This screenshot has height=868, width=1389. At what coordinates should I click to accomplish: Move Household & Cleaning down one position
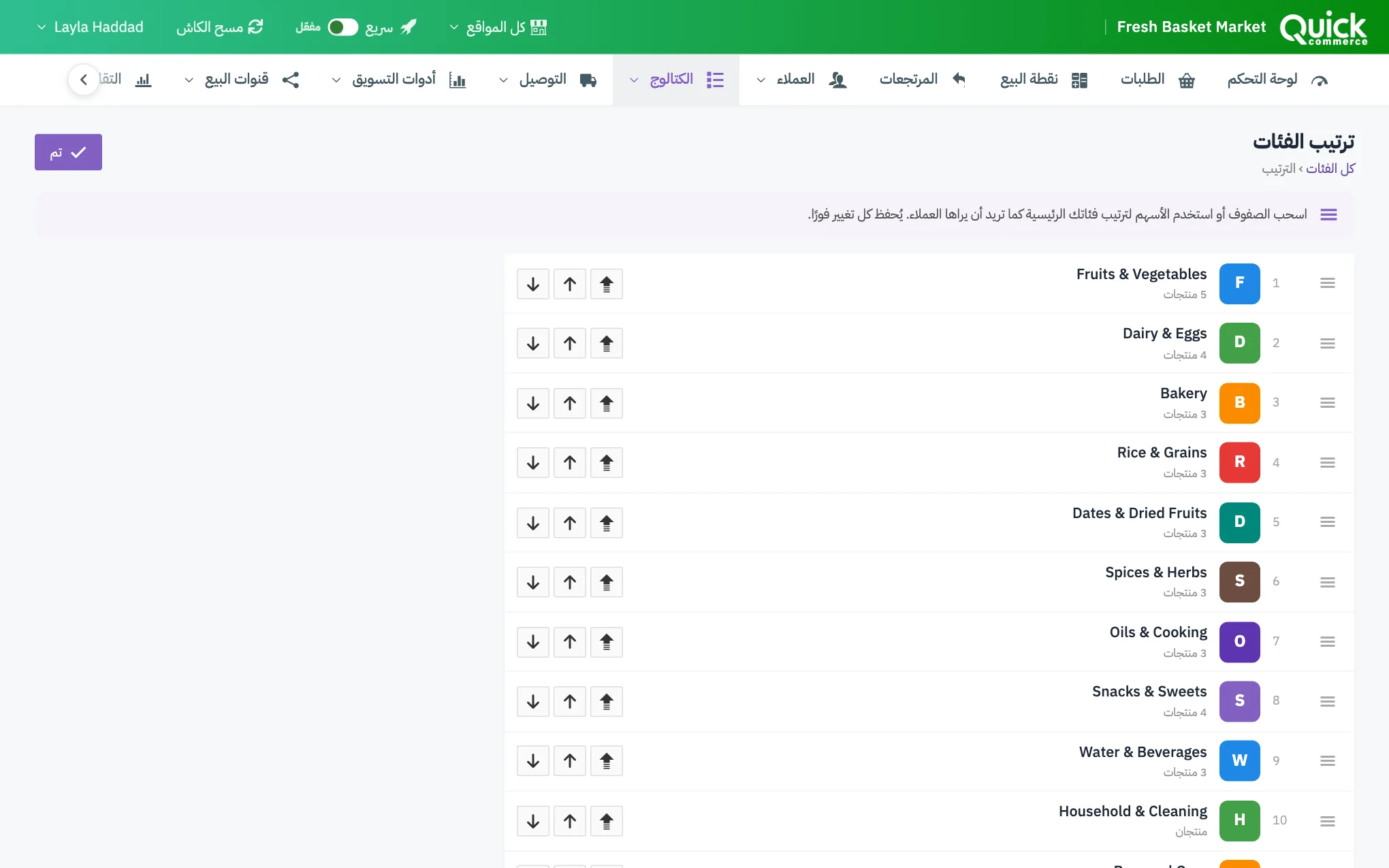533,821
